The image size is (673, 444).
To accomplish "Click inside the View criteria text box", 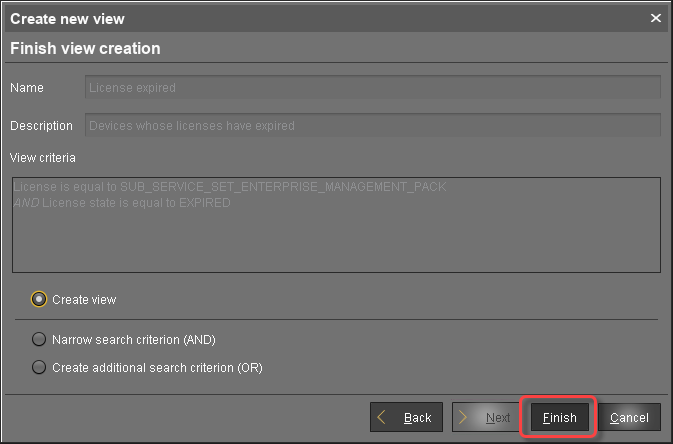I will point(336,240).
